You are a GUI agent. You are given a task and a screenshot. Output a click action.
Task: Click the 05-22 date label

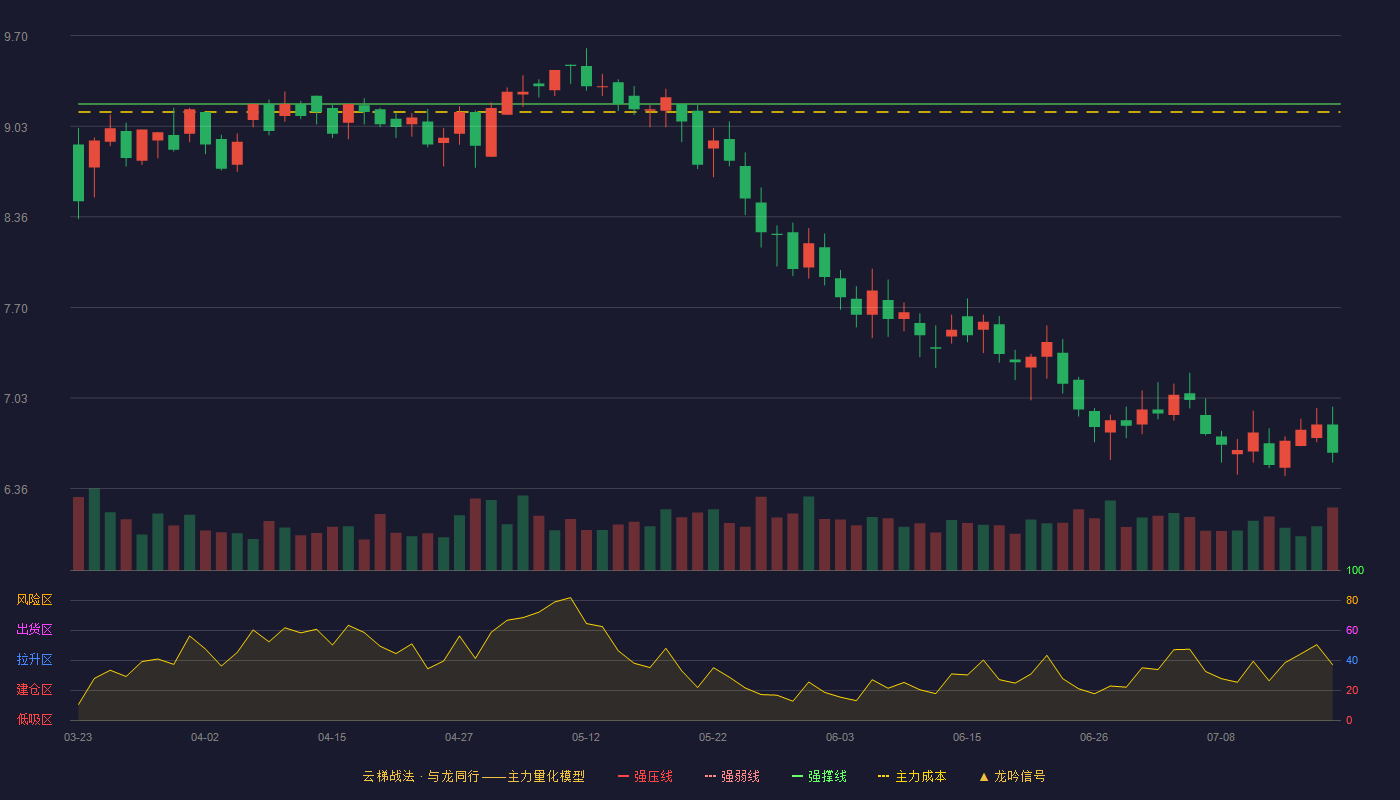pyautogui.click(x=713, y=737)
